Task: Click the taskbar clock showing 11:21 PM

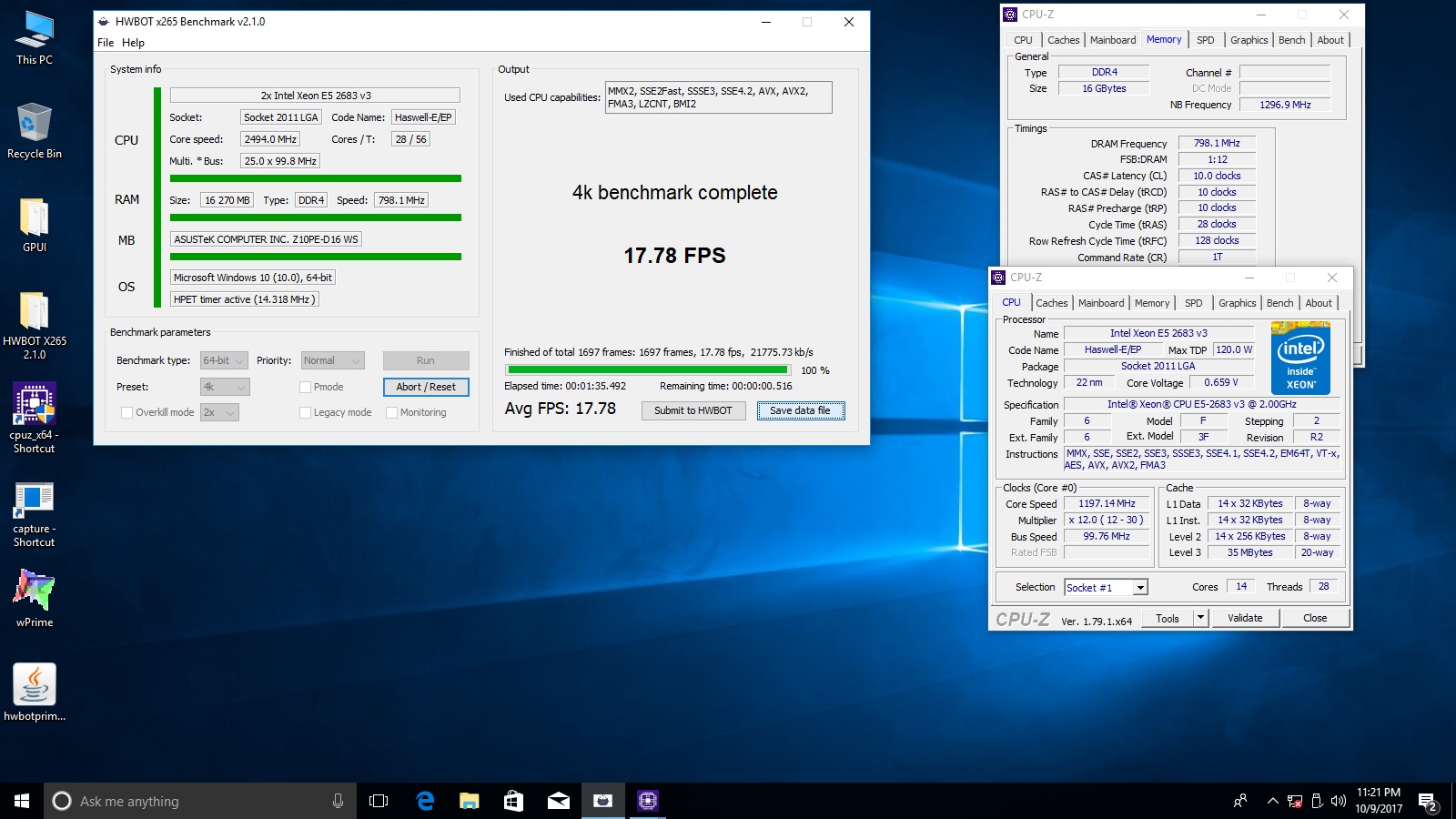Action: tap(1379, 801)
